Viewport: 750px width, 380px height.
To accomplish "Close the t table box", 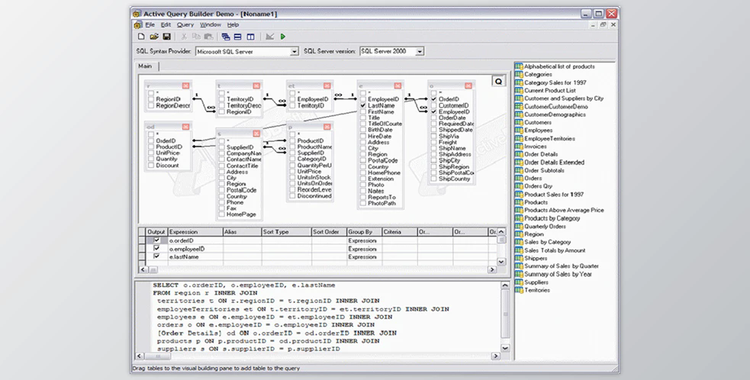I will coord(256,86).
